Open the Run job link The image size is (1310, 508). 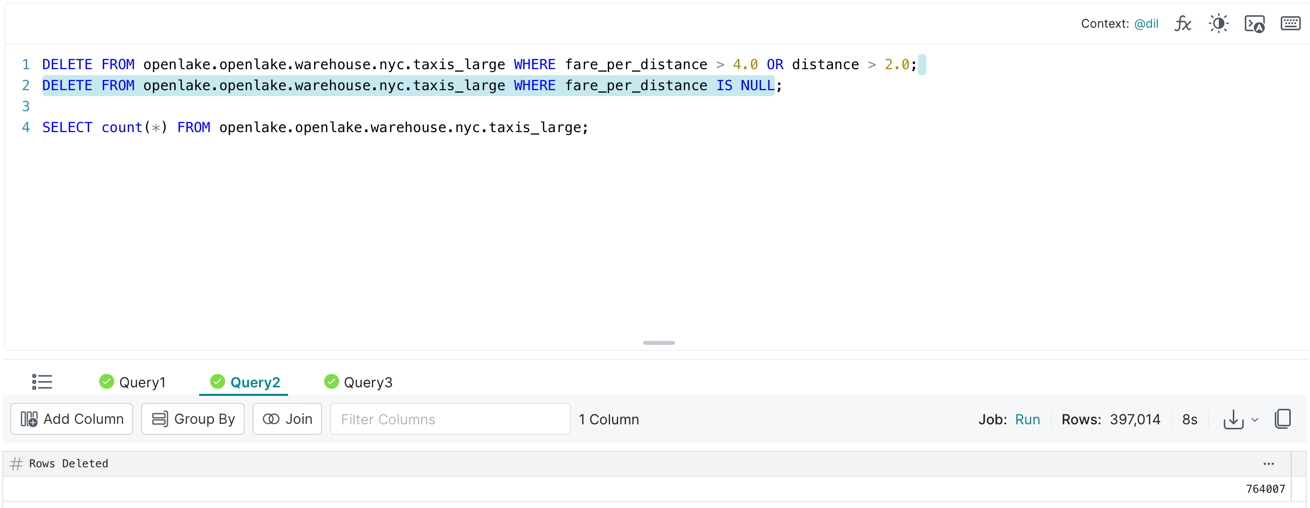tap(1027, 420)
